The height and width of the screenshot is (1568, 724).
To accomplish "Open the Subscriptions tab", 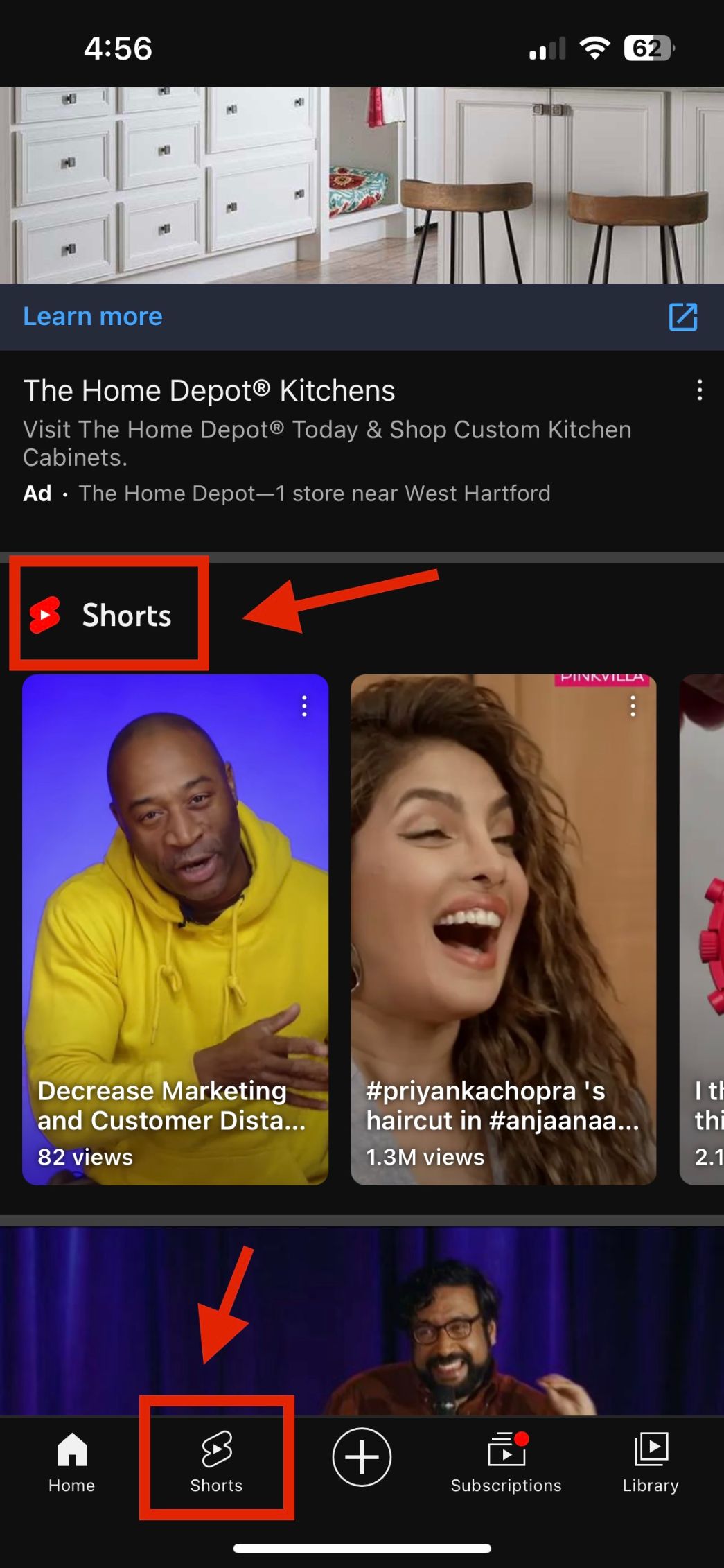I will 506,1461.
